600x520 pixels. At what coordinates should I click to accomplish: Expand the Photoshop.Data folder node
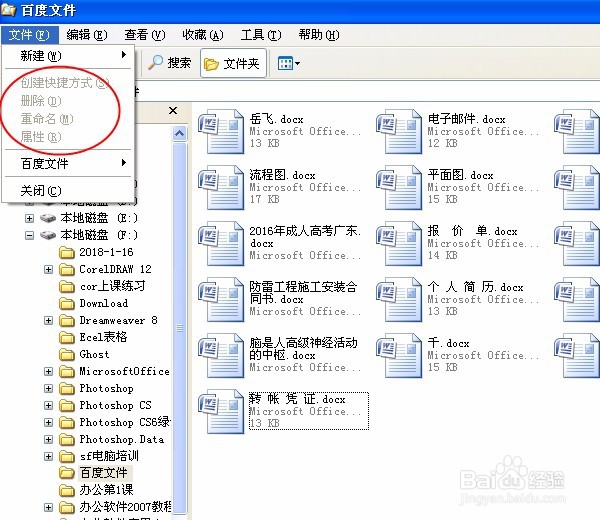(48, 439)
